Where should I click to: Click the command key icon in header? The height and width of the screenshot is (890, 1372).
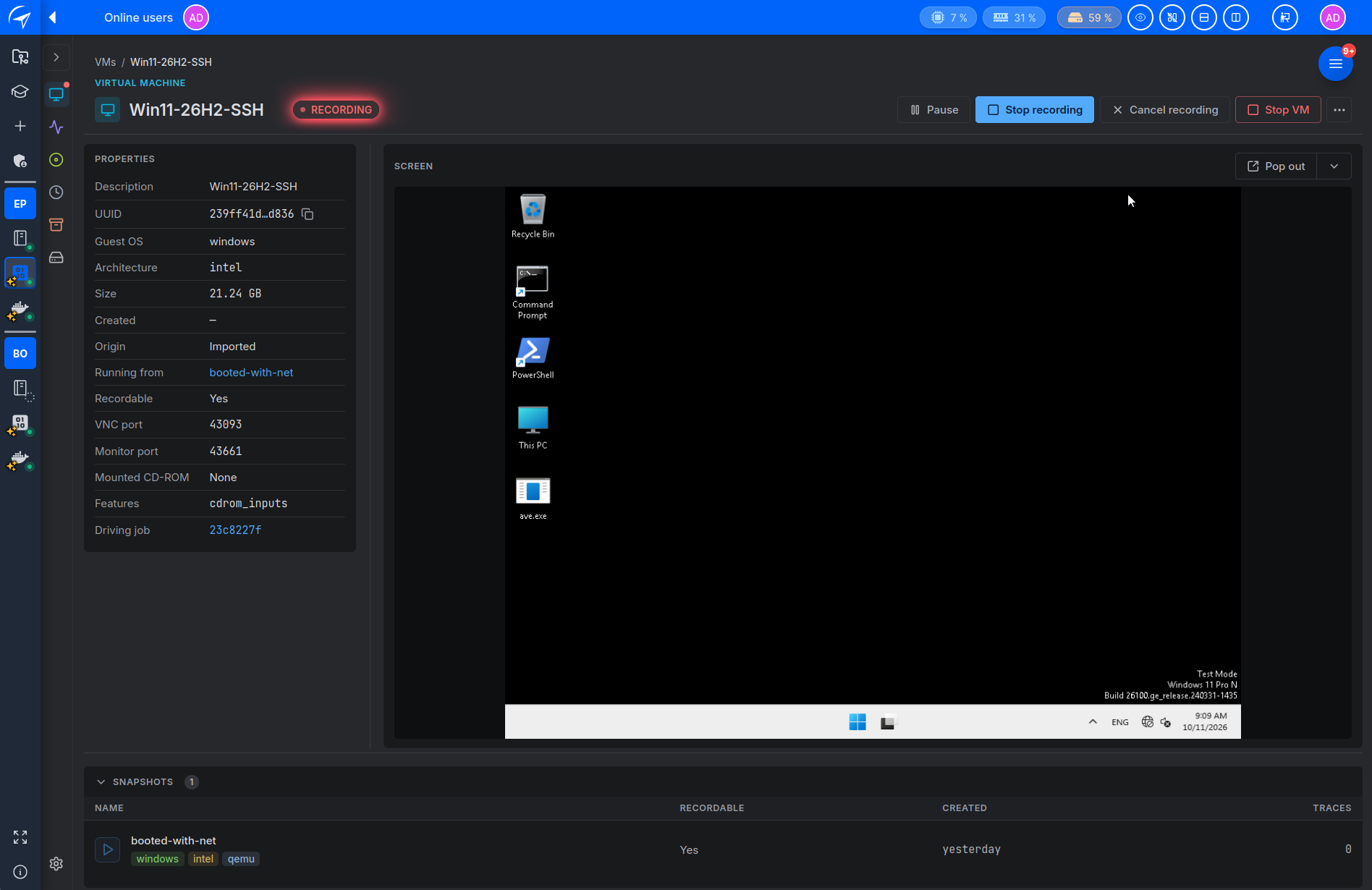tap(1172, 17)
